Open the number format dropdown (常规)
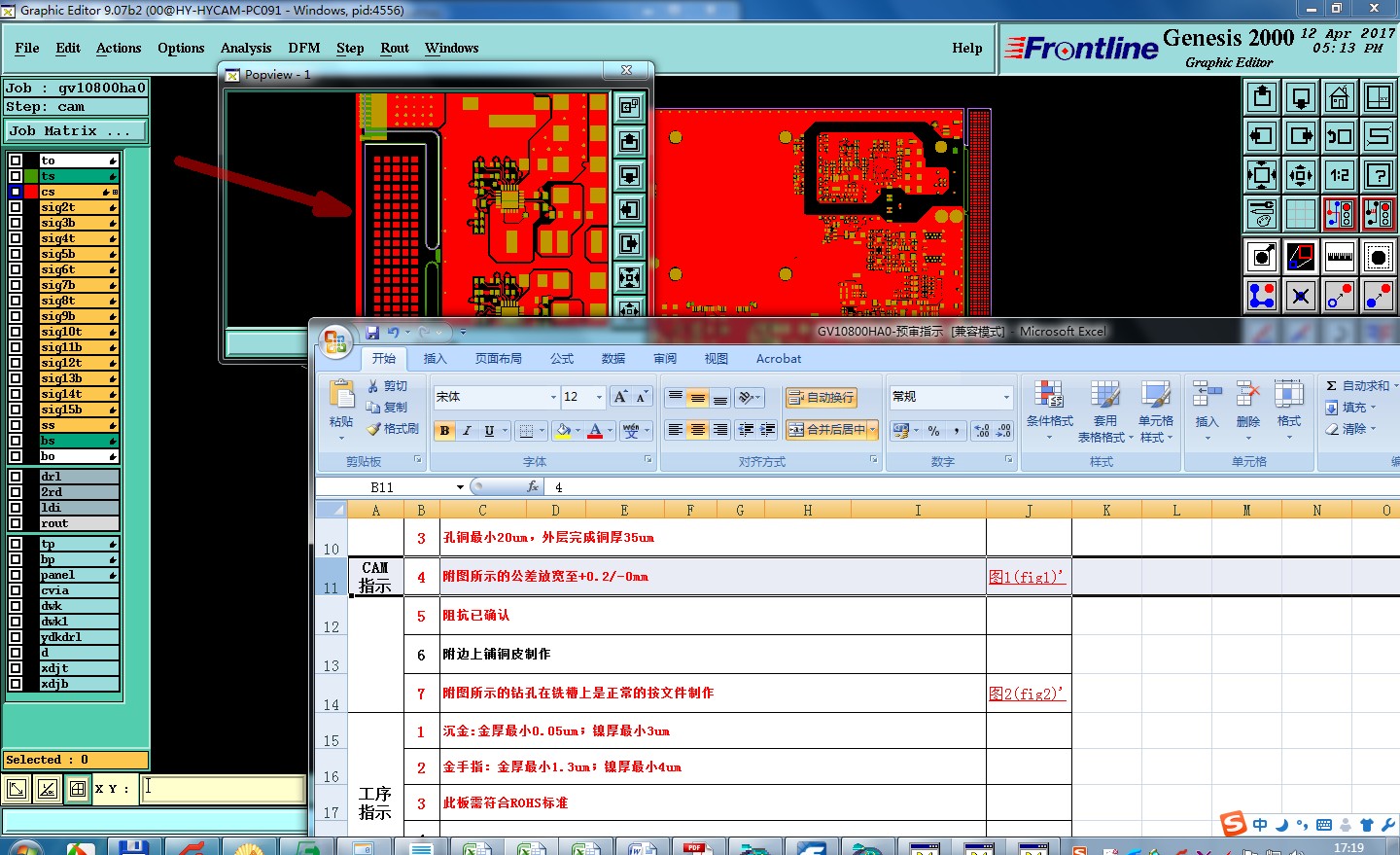 (1006, 397)
